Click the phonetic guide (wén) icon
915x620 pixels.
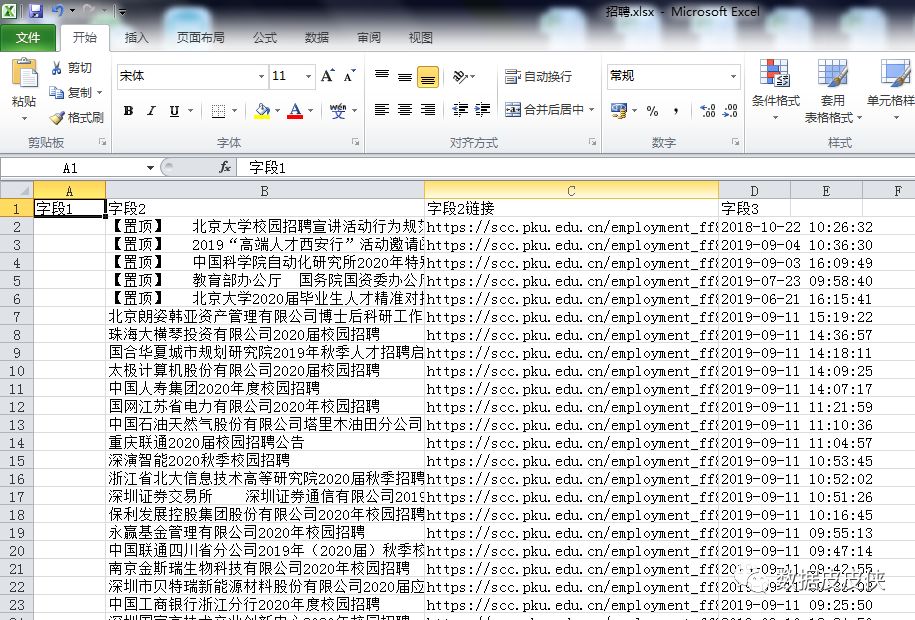coord(338,110)
